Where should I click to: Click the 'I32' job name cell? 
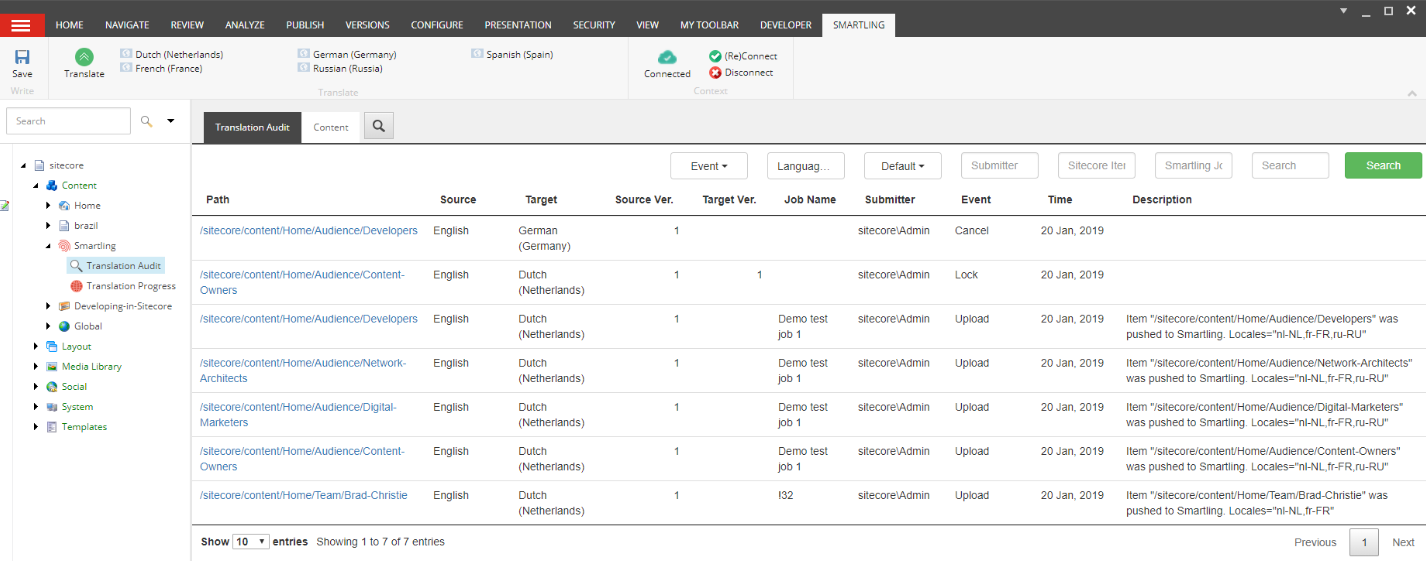[x=786, y=495]
